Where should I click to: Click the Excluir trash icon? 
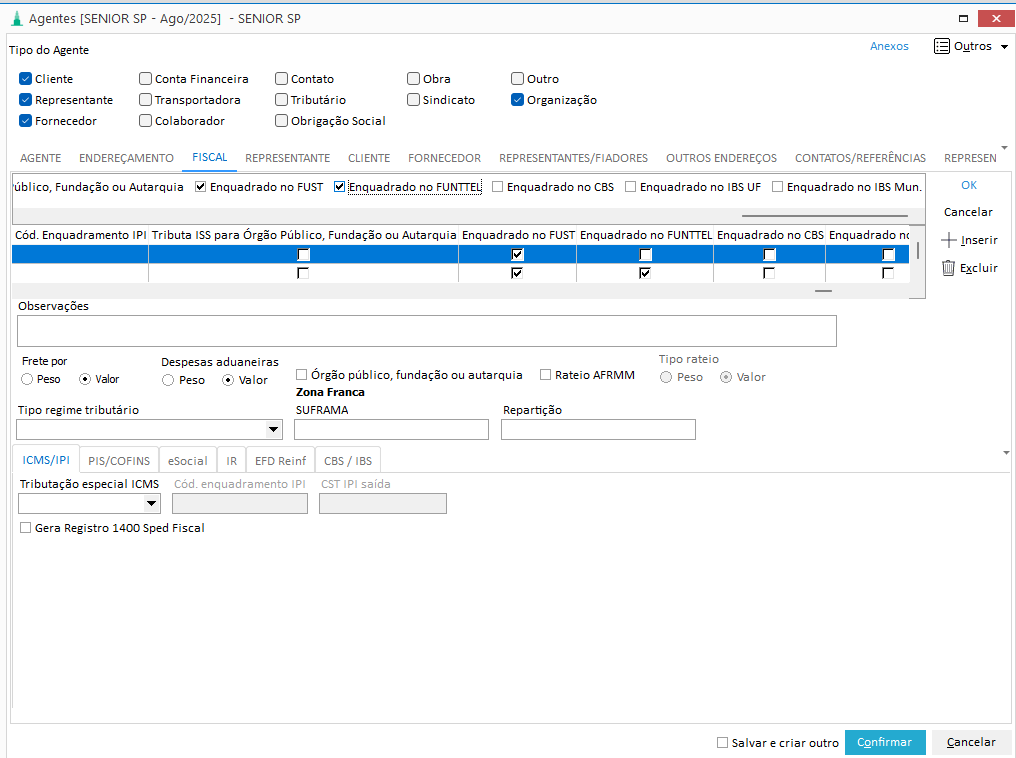pyautogui.click(x=948, y=268)
